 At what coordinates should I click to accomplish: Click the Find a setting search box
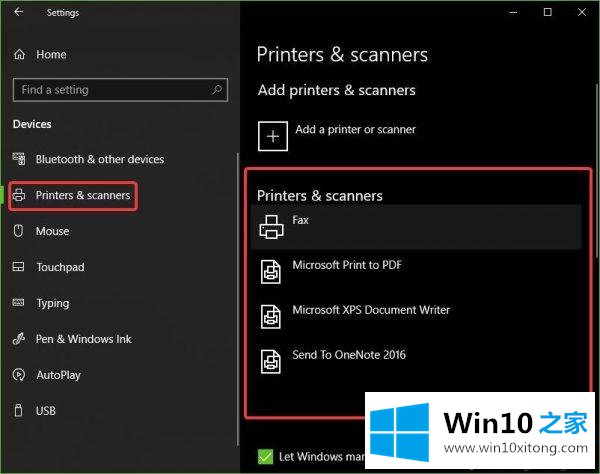[x=120, y=90]
